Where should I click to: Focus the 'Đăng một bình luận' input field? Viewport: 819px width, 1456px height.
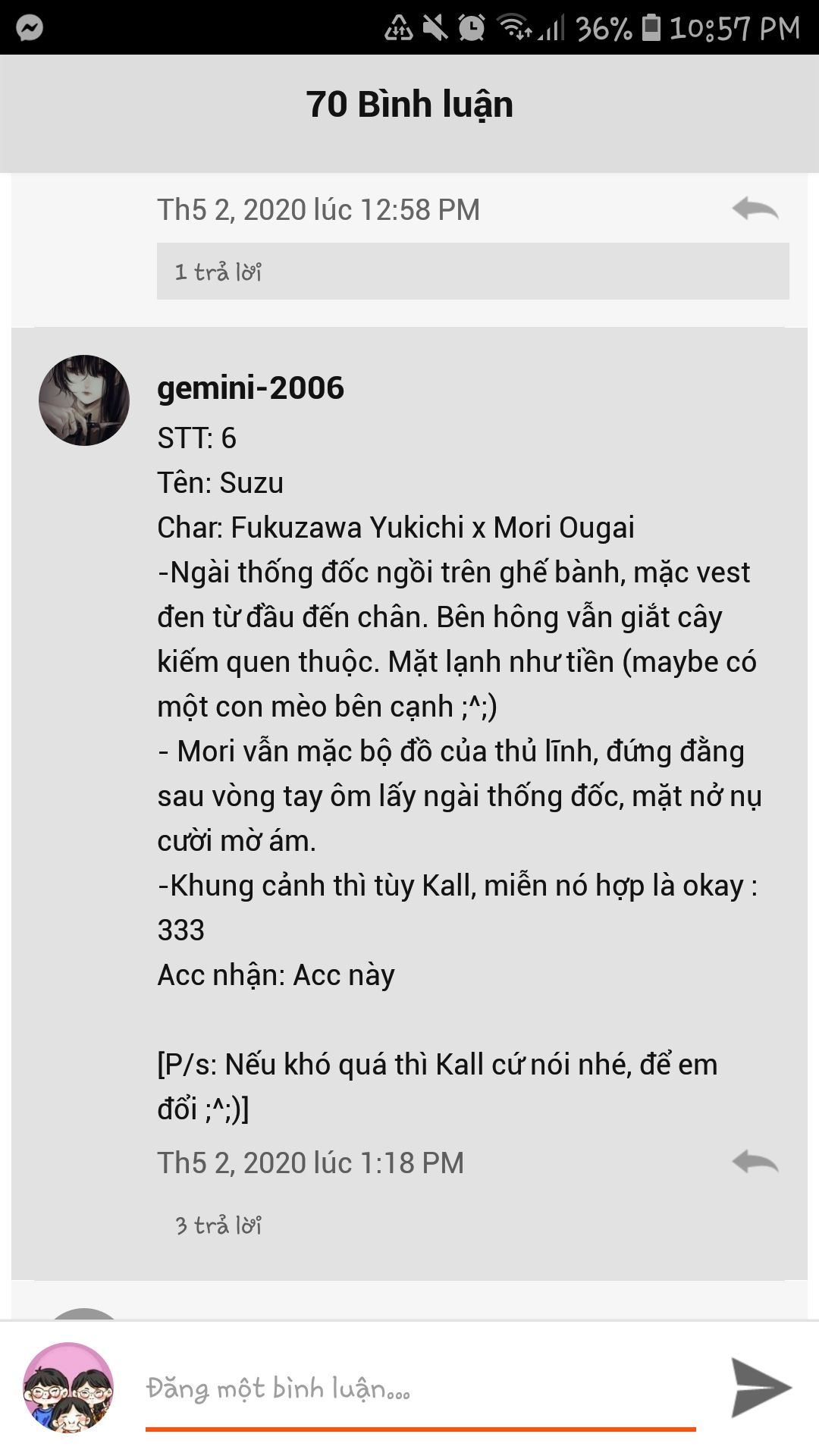[x=421, y=1389]
